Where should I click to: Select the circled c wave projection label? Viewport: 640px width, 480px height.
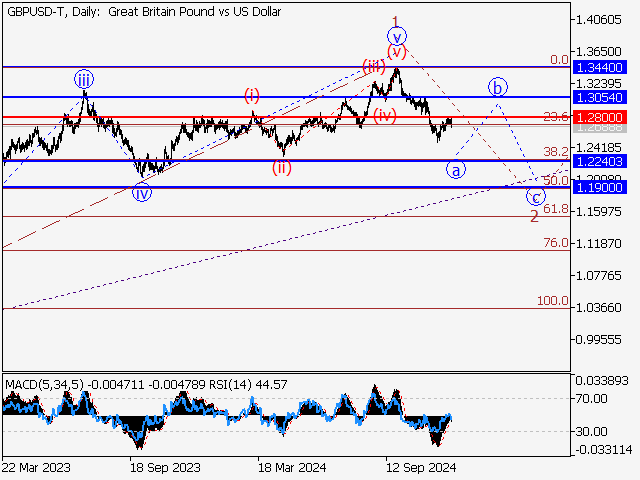(536, 195)
